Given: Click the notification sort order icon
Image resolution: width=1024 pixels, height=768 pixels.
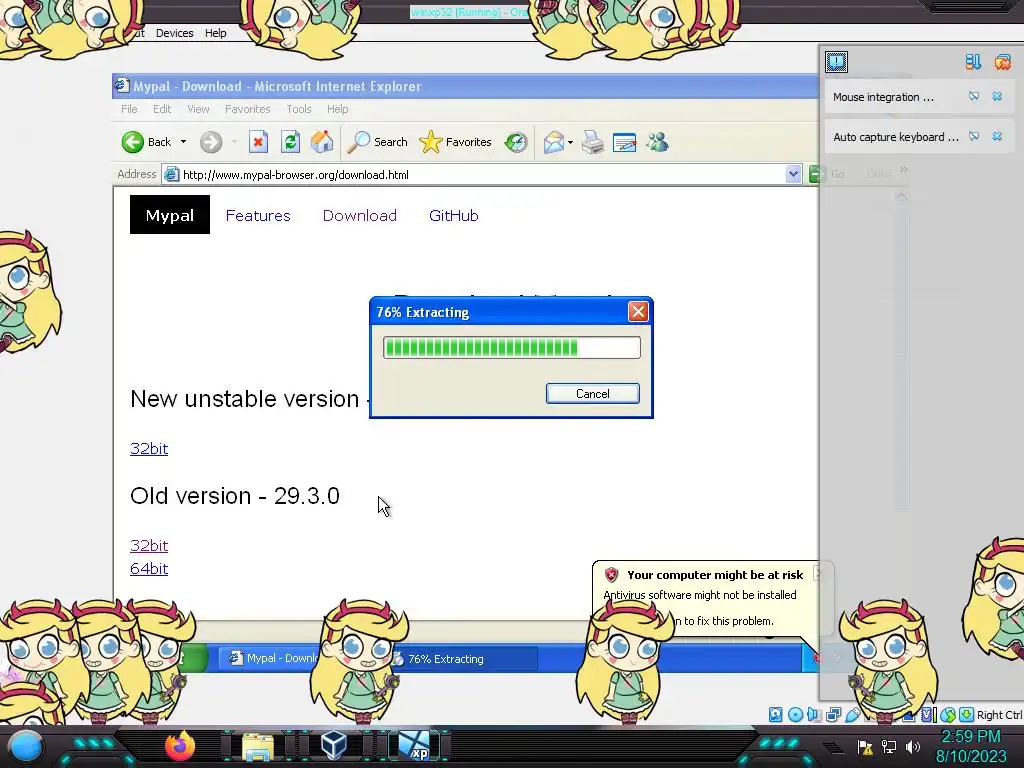Looking at the screenshot, I should pyautogui.click(x=973, y=61).
